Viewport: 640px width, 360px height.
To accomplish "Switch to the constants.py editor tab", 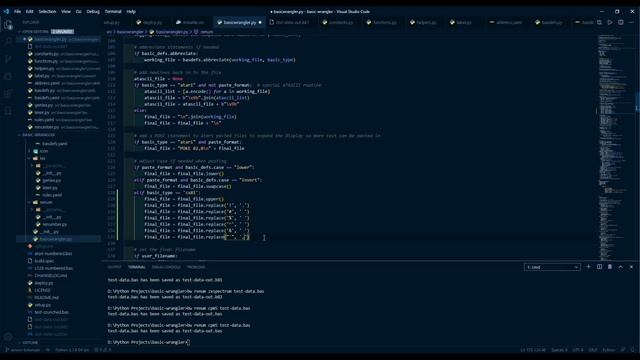I will [x=338, y=22].
